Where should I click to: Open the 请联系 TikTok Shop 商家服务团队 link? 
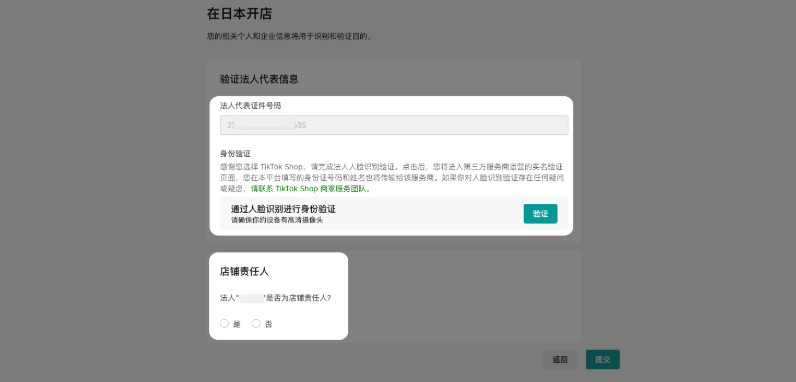(309, 188)
